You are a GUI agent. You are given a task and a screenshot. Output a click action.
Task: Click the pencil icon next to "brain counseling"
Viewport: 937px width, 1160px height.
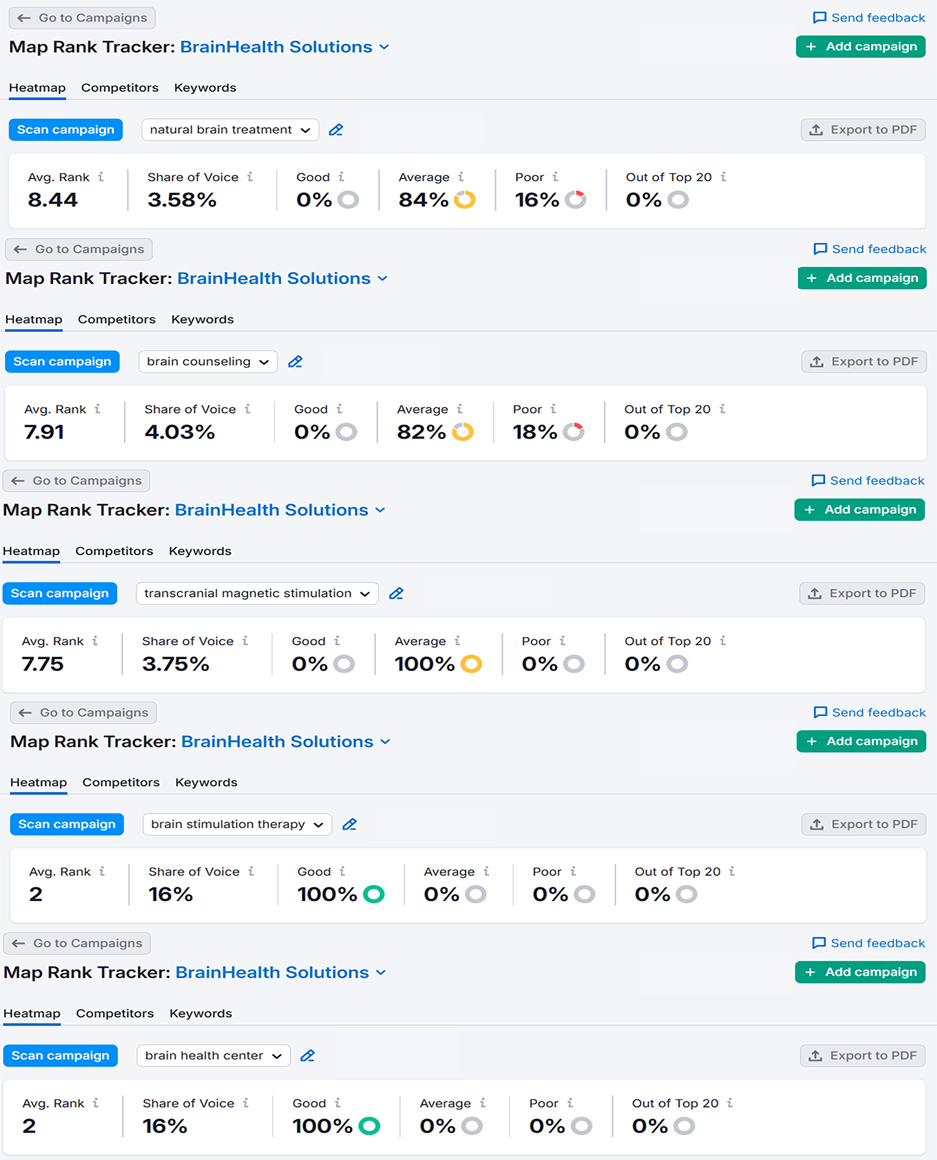click(x=295, y=362)
